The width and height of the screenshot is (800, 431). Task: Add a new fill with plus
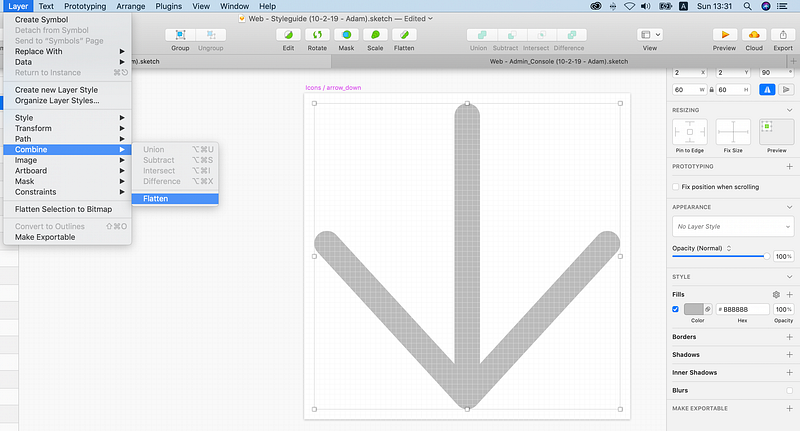click(x=789, y=294)
